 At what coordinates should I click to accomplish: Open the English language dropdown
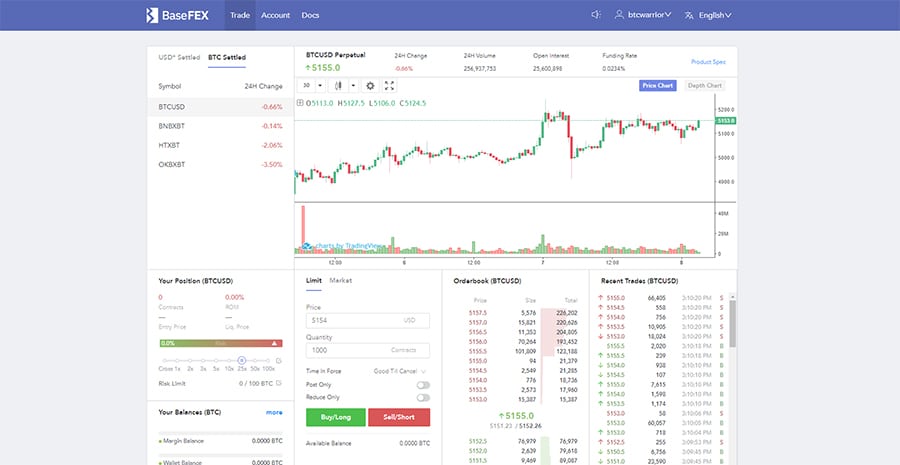pos(715,15)
